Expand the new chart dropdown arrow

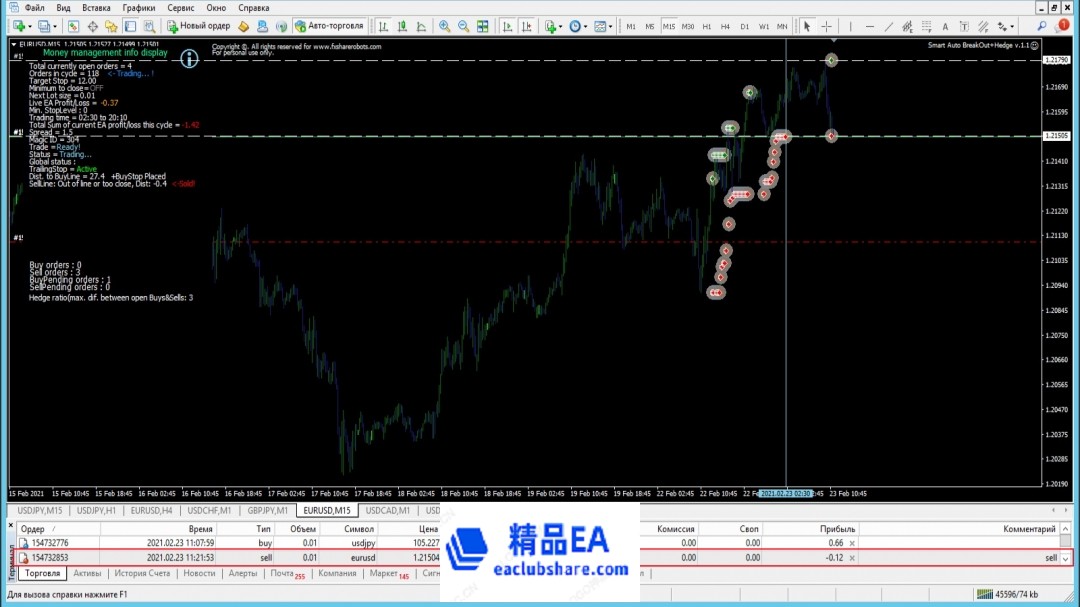31,26
